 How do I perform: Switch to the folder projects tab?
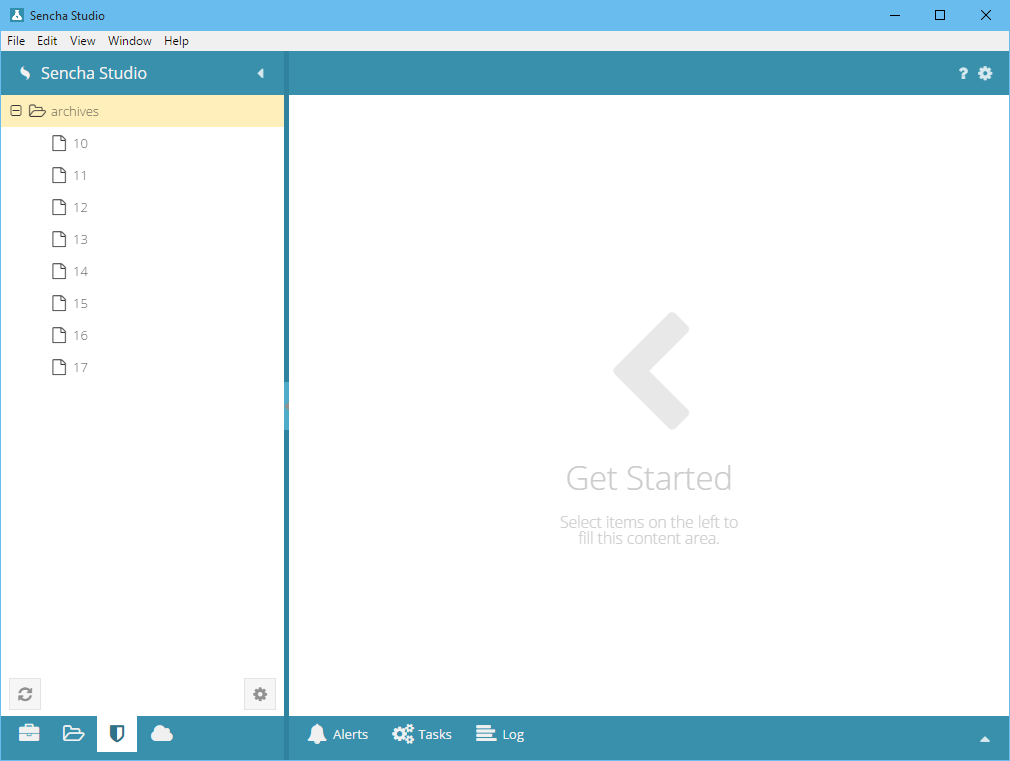[73, 733]
